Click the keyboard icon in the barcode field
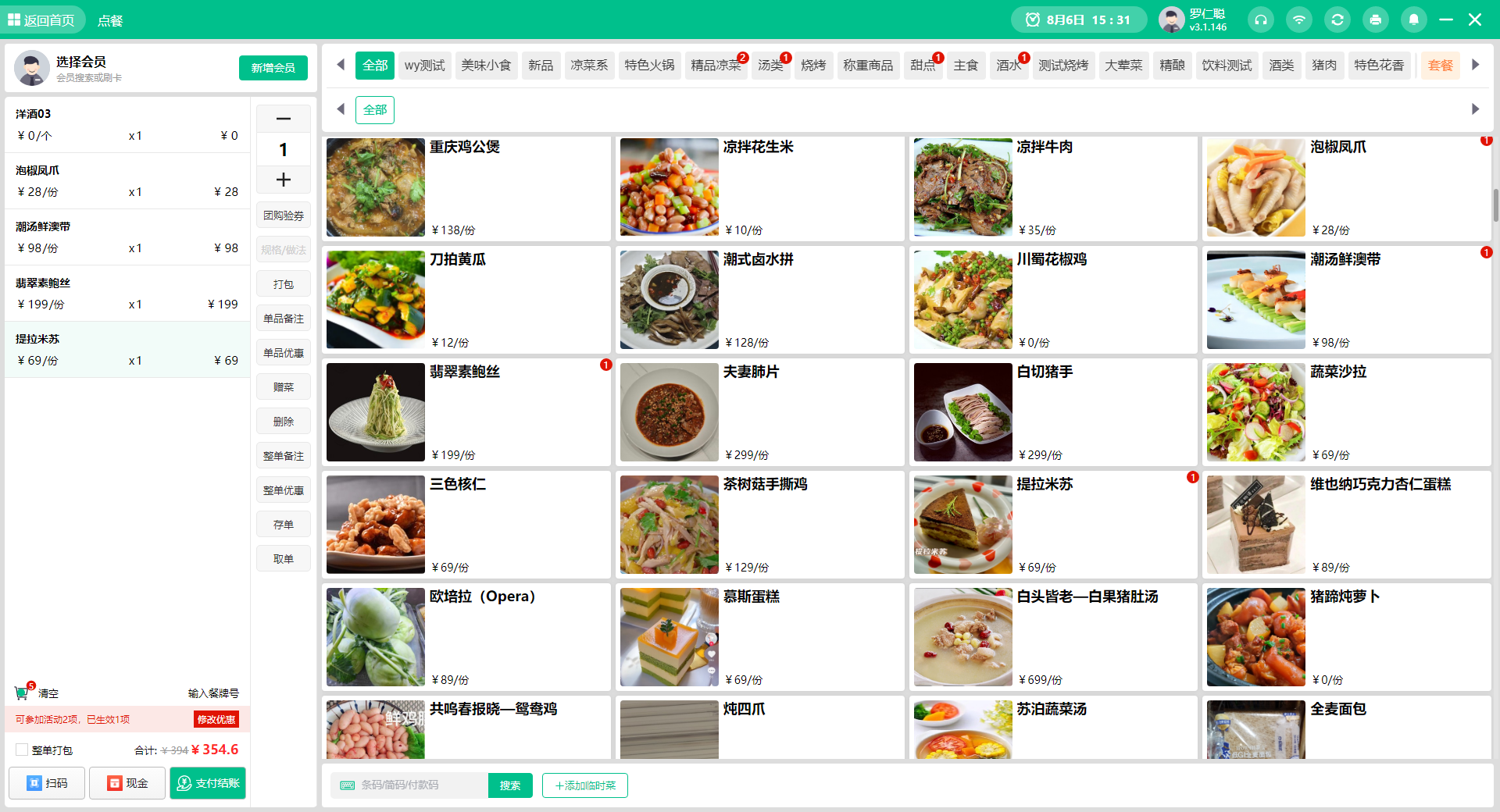Viewport: 1500px width, 812px height. tap(348, 785)
